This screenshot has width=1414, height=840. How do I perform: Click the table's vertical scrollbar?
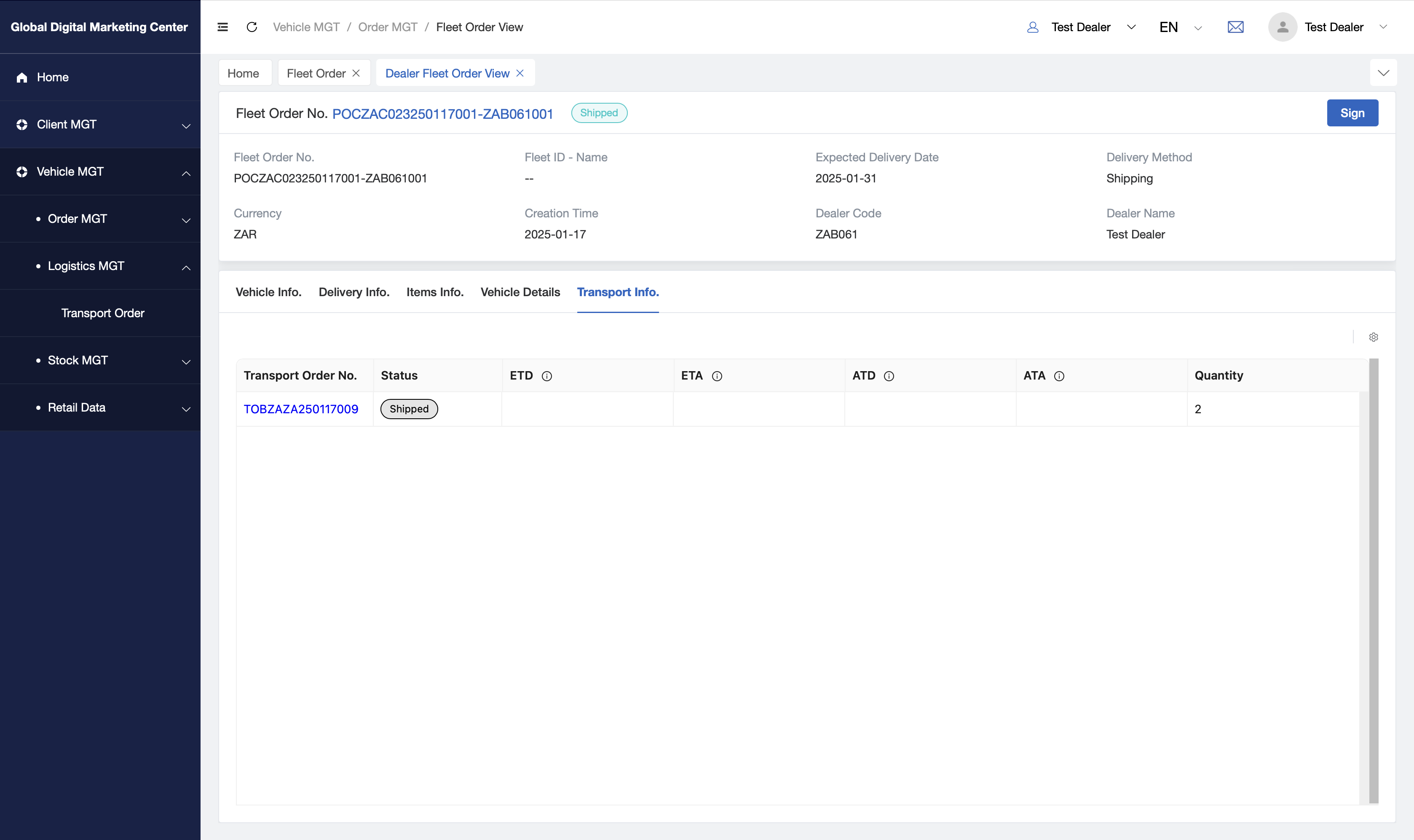1373,580
